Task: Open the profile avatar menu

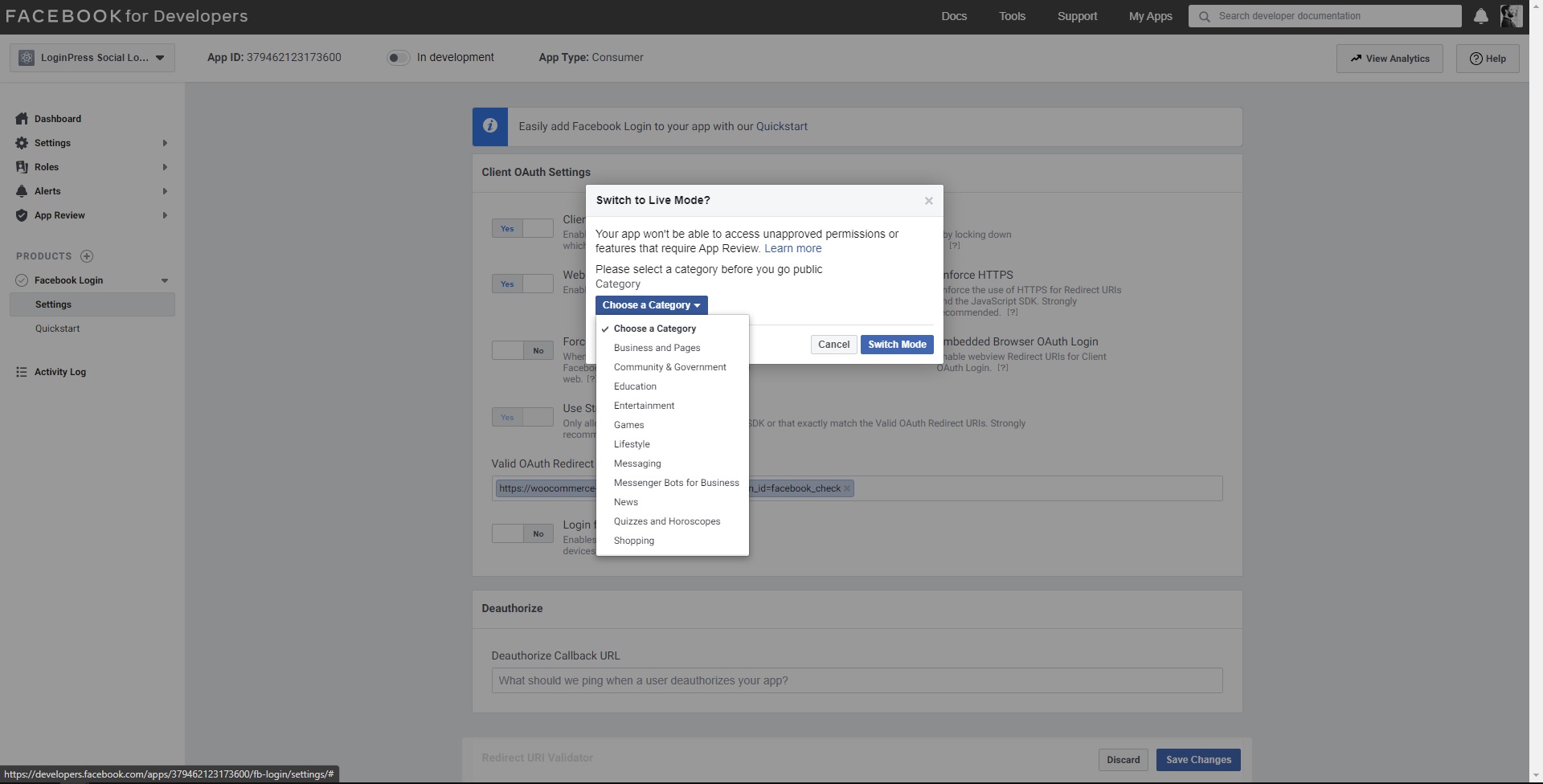Action: [x=1511, y=16]
